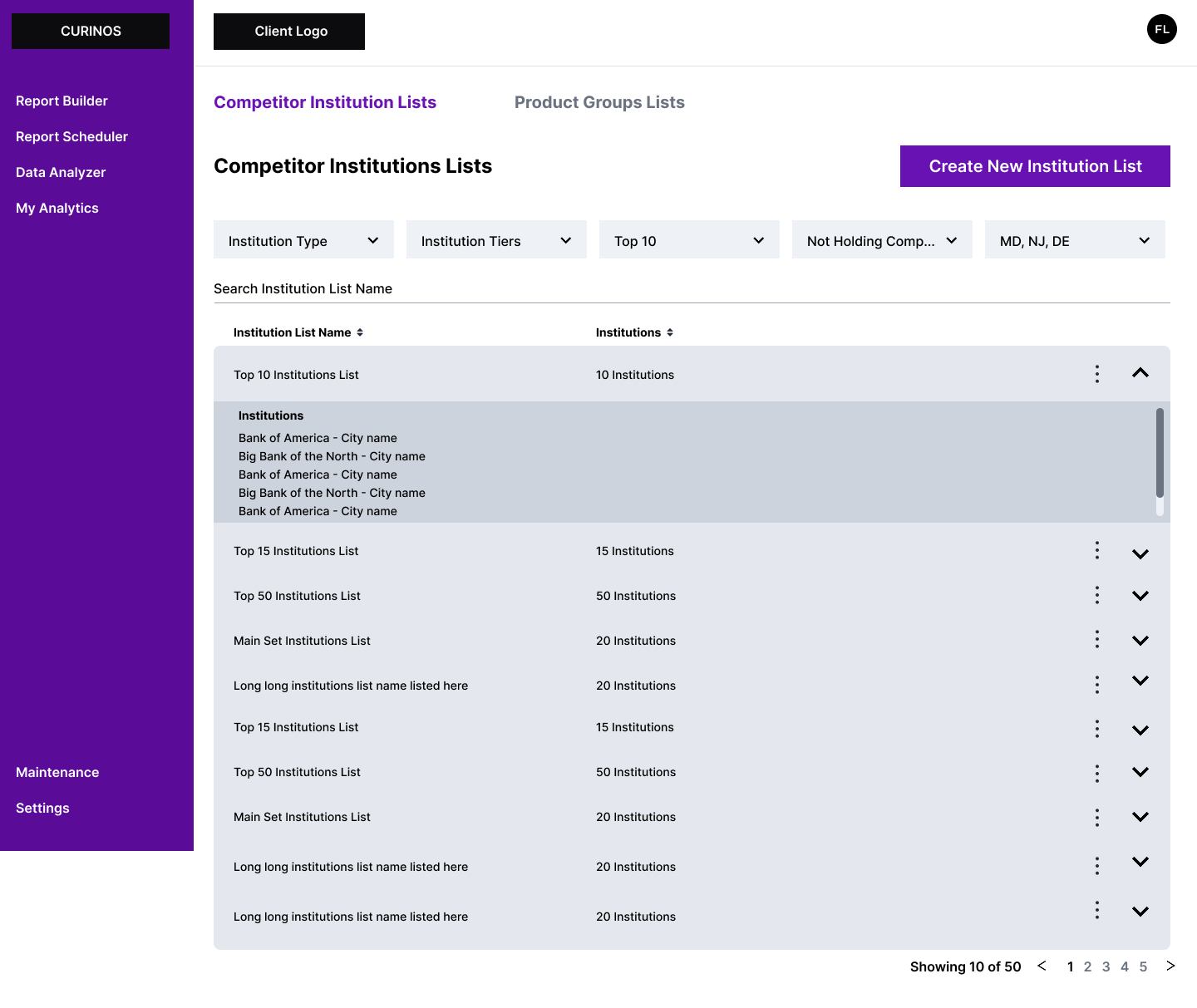
Task: Open options for the last Long long institutions list
Action: tap(1097, 910)
